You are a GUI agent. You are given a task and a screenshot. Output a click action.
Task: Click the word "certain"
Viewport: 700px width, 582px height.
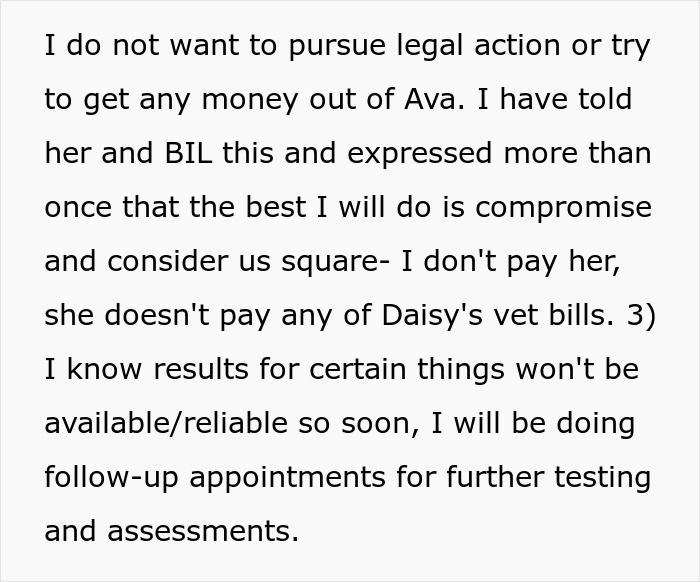pyautogui.click(x=358, y=369)
